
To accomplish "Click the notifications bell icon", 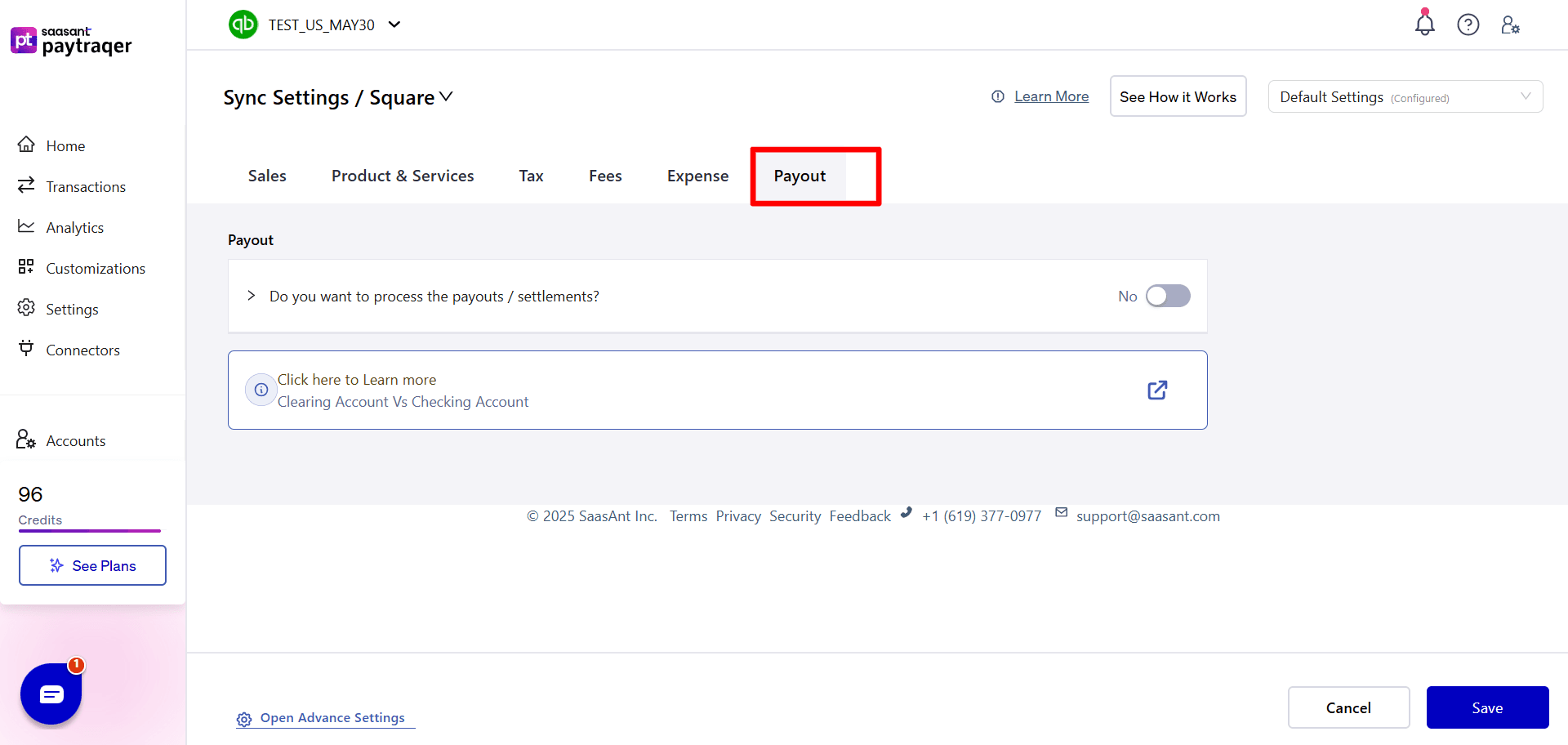I will [x=1424, y=25].
